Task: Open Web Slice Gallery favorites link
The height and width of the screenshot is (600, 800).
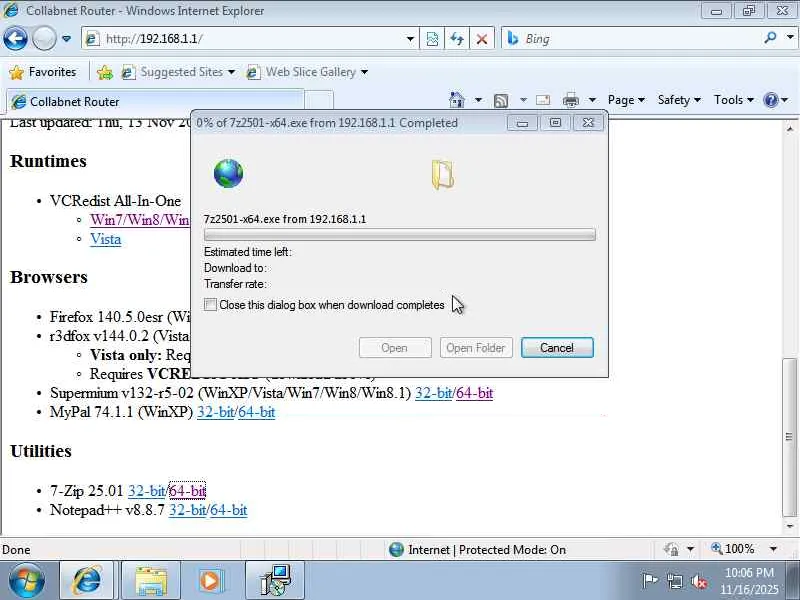Action: [307, 72]
